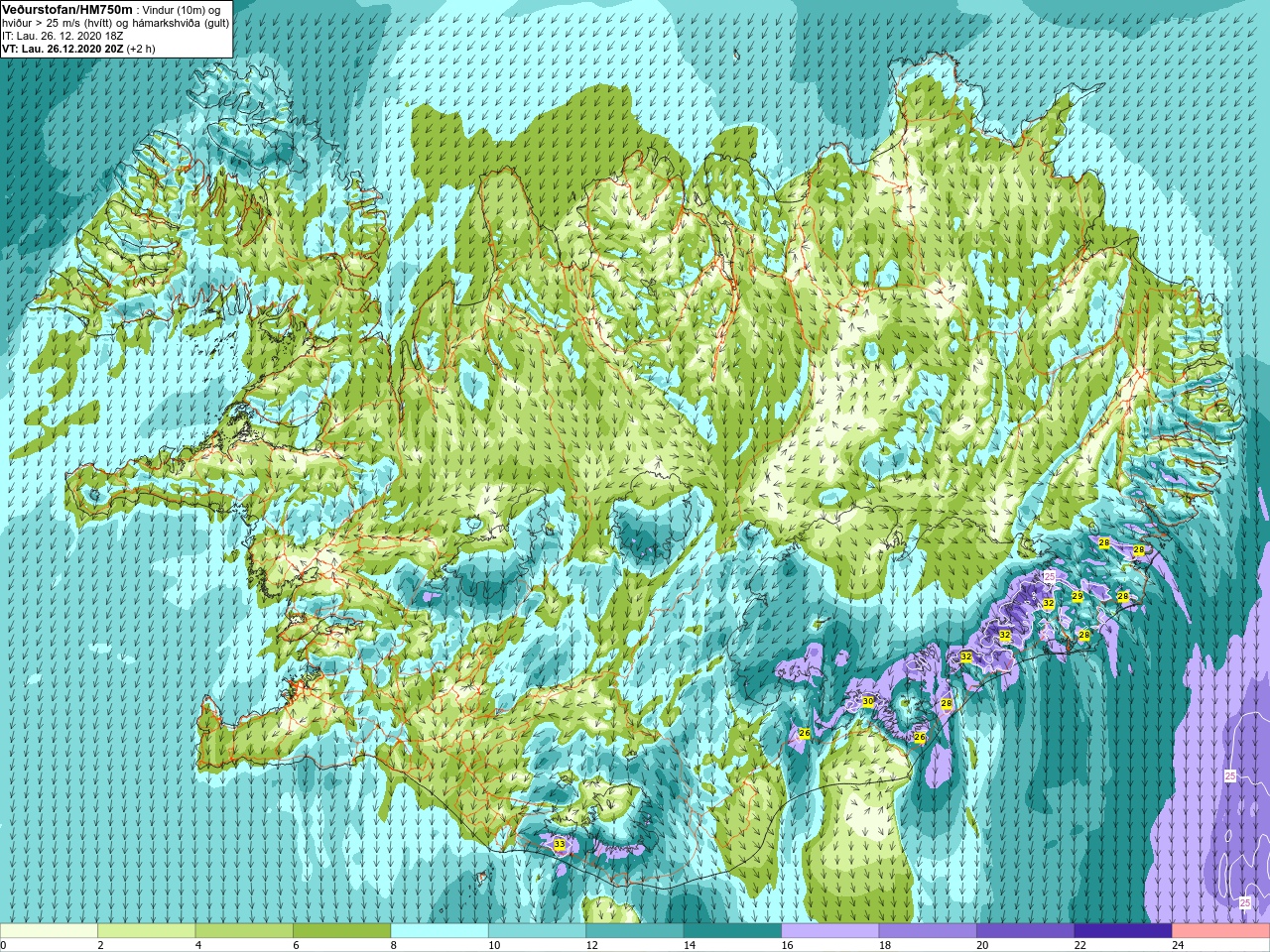The height and width of the screenshot is (952, 1270).
Task: Select the "16" tick label on the legend scale
Action: pos(787,945)
